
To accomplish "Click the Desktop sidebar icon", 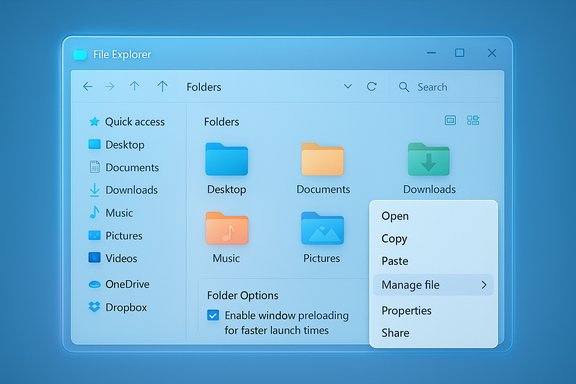I will (94, 144).
